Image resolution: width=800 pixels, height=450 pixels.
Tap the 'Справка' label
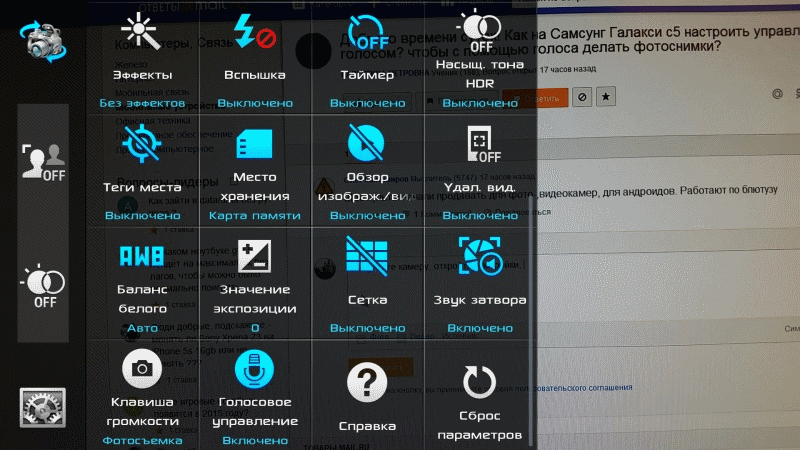click(367, 426)
